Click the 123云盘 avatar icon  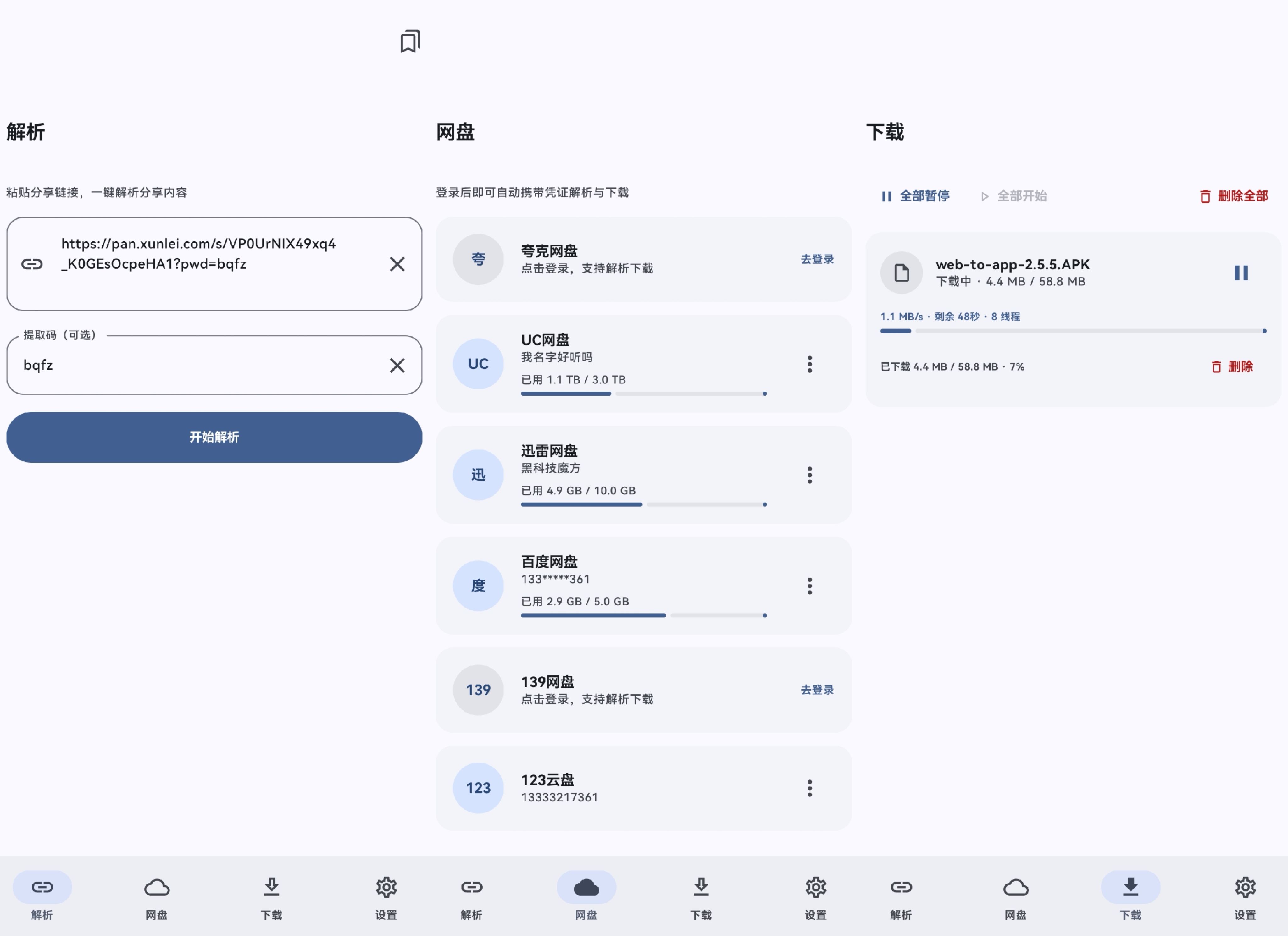tap(478, 788)
